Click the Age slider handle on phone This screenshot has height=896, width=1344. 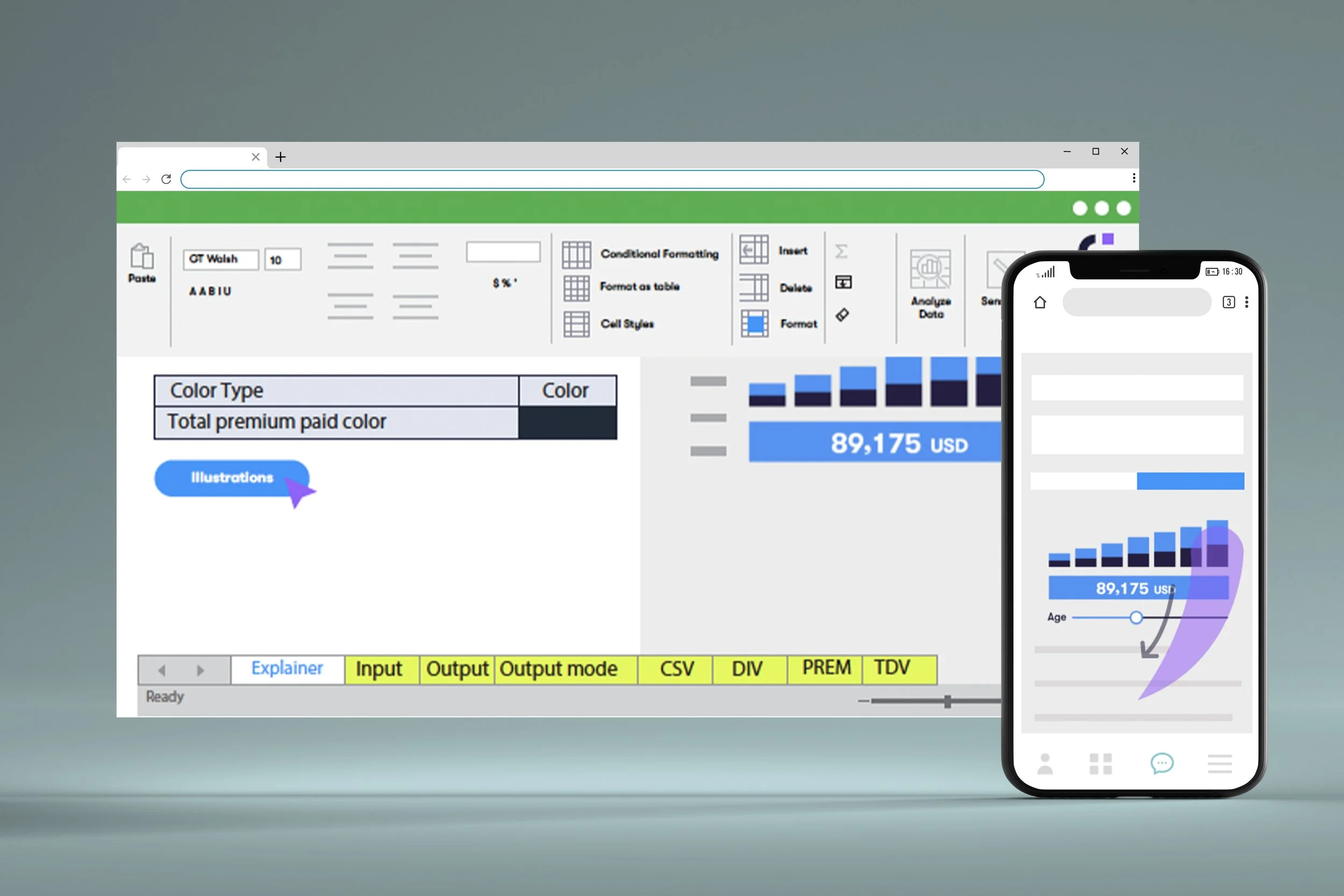[x=1136, y=617]
